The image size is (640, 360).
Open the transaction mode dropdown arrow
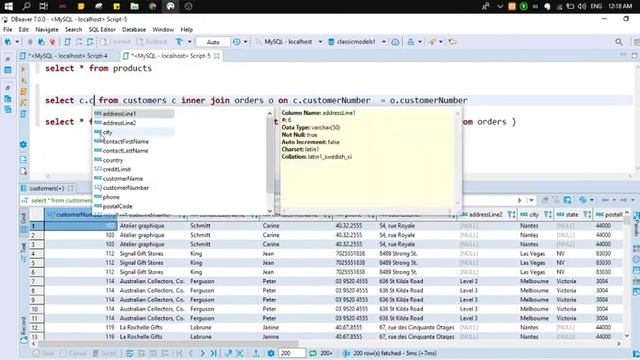[x=189, y=42]
